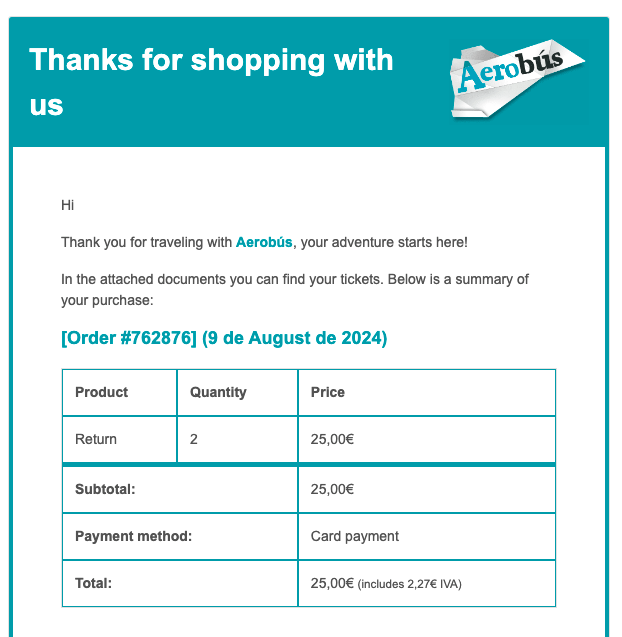Click the Payment method label
The width and height of the screenshot is (622, 637).
(134, 536)
